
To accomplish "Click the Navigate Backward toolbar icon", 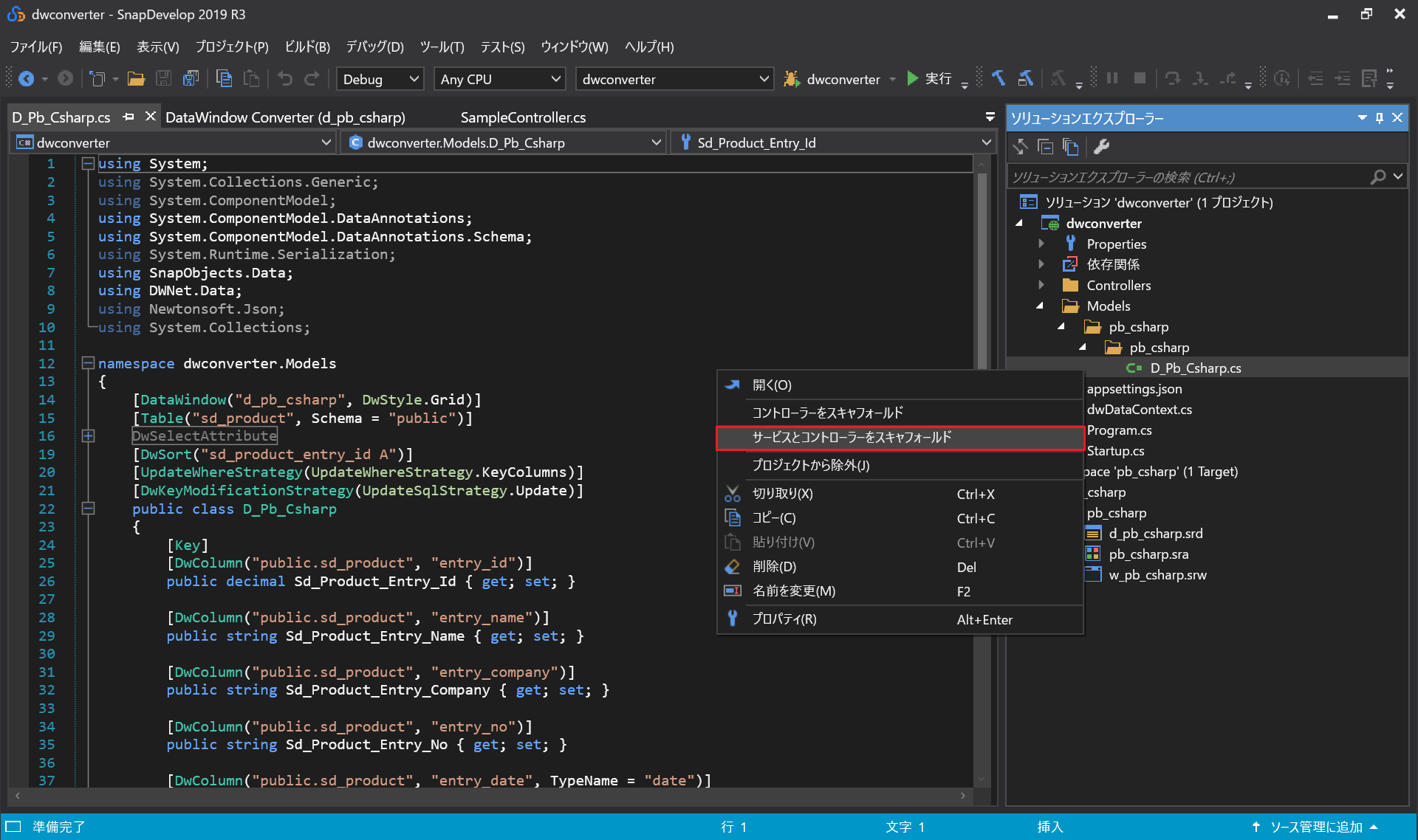I will coord(26,79).
